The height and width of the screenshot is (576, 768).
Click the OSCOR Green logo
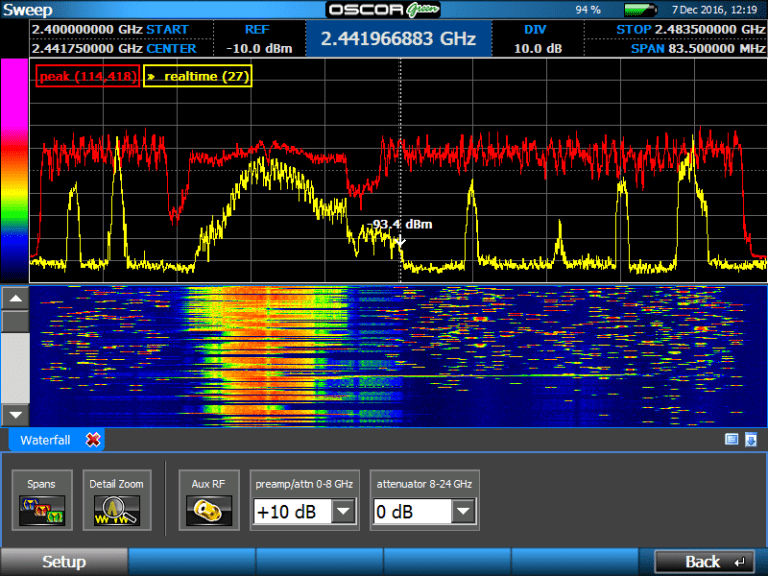coord(383,9)
